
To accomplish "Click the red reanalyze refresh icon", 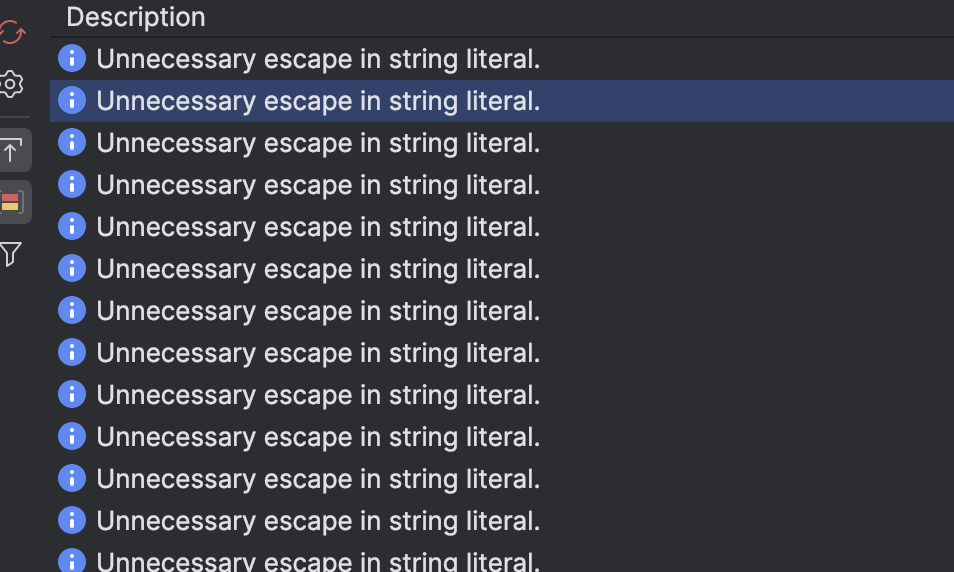I will (11, 33).
